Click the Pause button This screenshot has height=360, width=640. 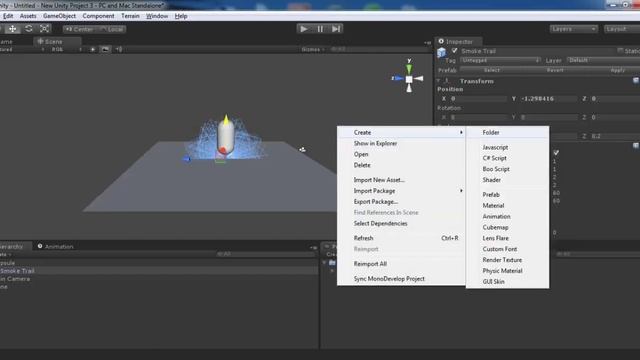[320, 29]
